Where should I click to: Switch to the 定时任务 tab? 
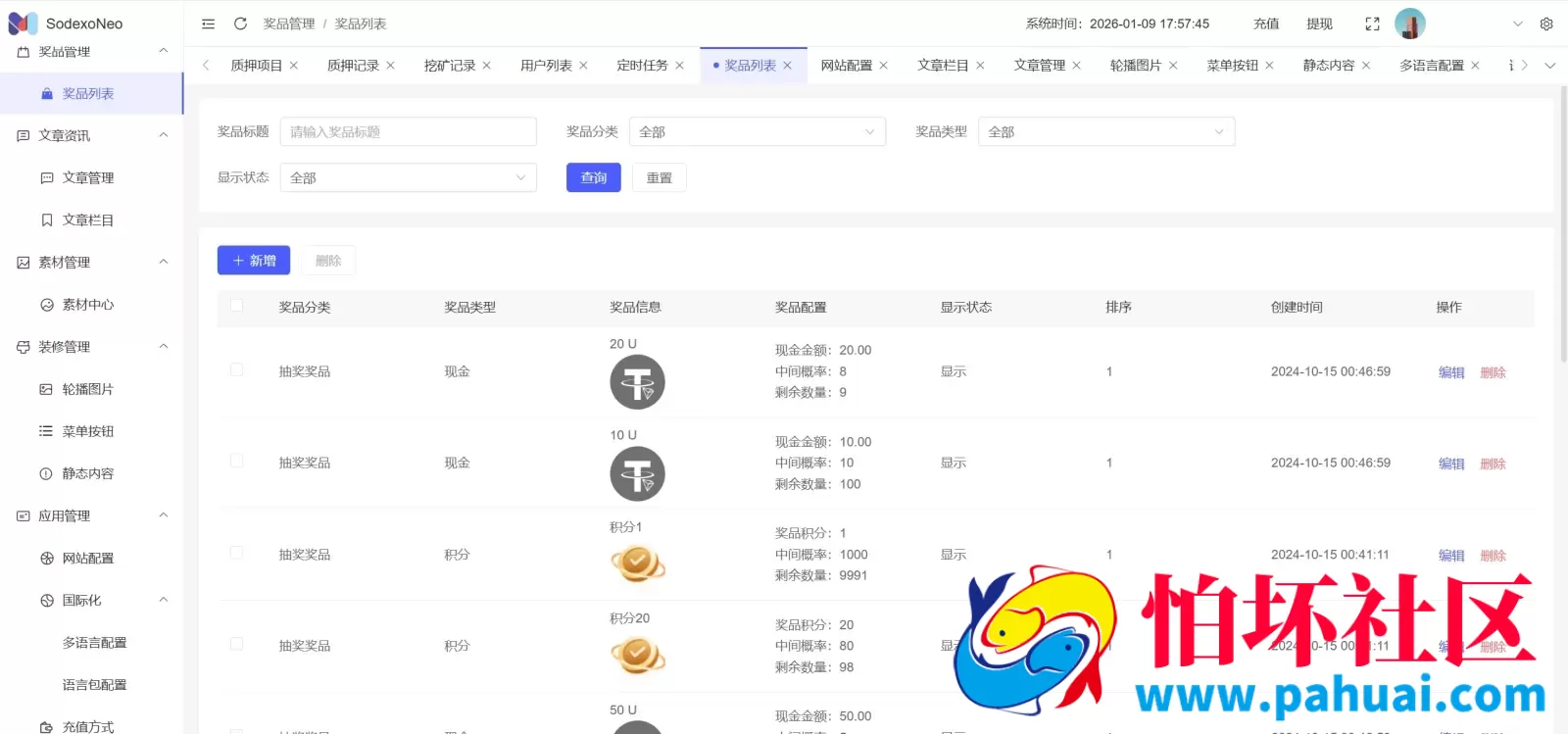pos(642,66)
